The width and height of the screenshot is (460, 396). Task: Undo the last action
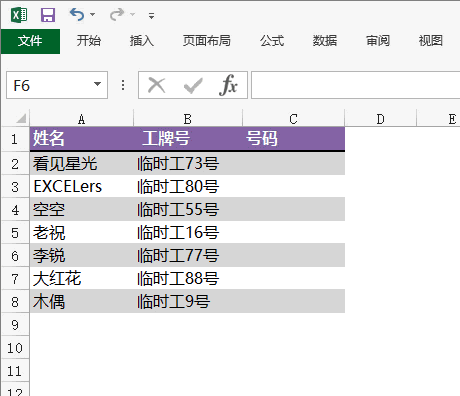point(77,14)
